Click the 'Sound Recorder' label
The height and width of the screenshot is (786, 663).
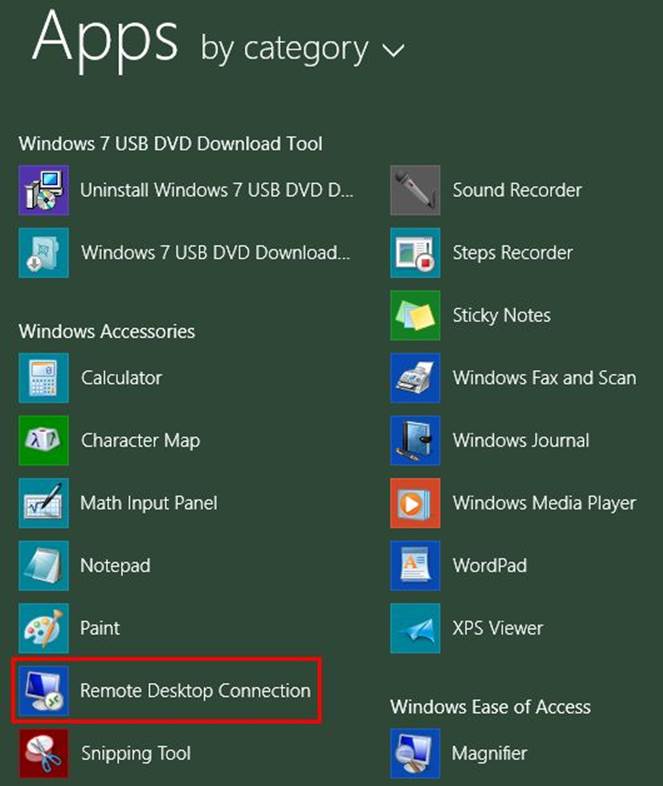tap(517, 190)
